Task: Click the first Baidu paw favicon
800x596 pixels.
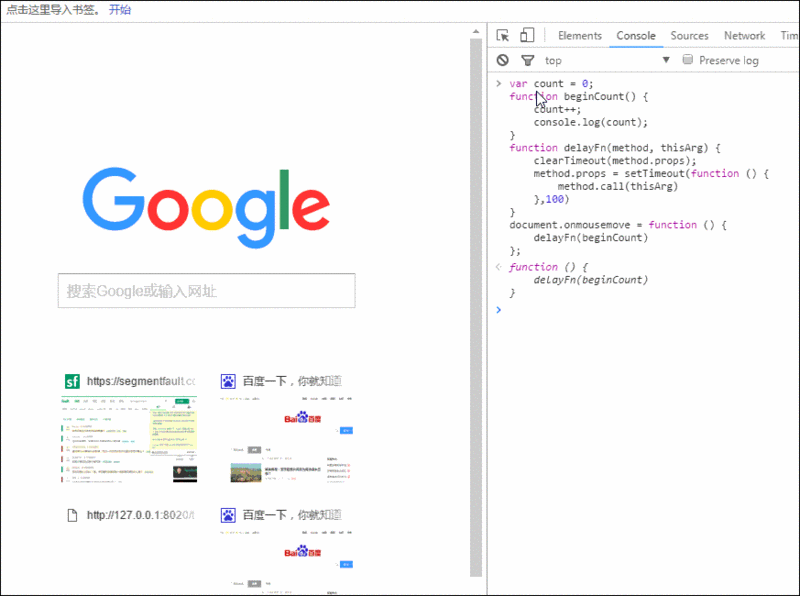Action: pyautogui.click(x=228, y=381)
